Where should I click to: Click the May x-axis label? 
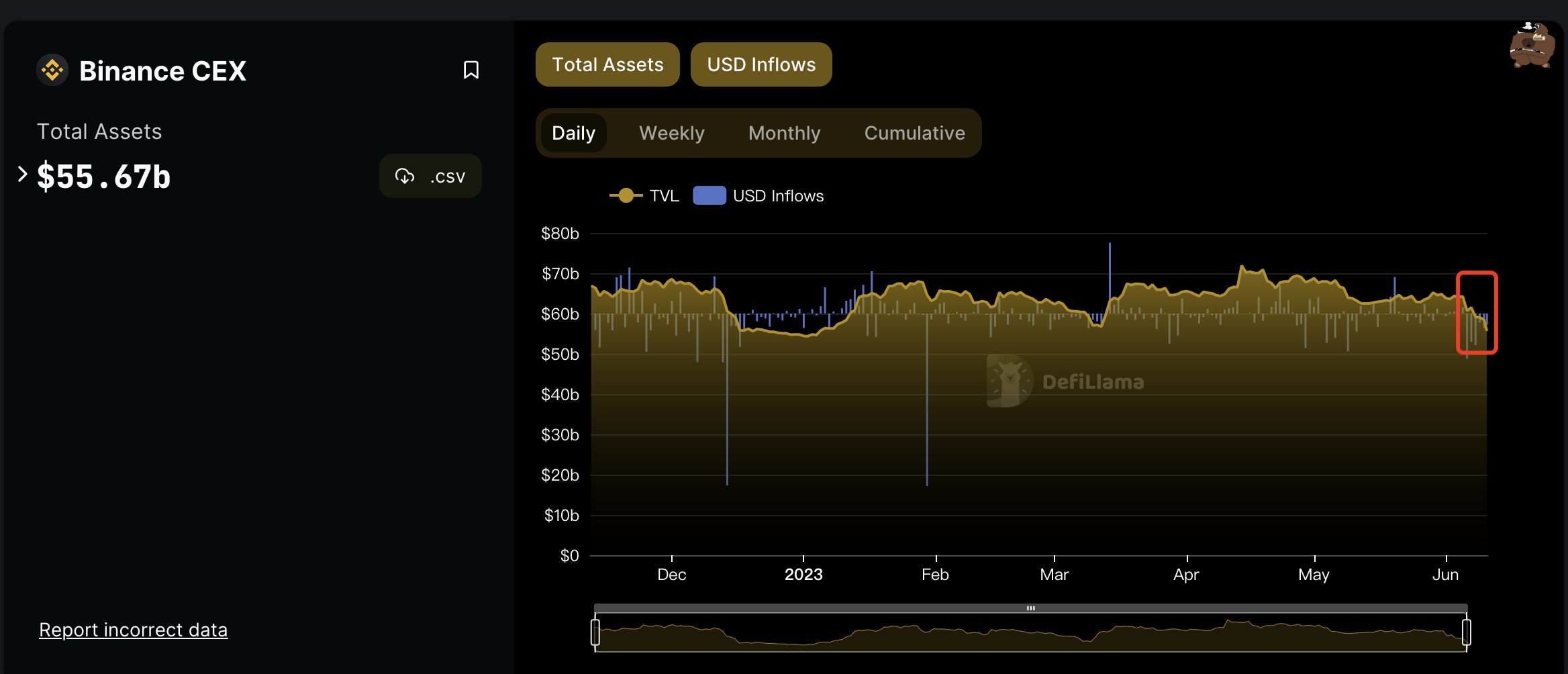[x=1314, y=575]
